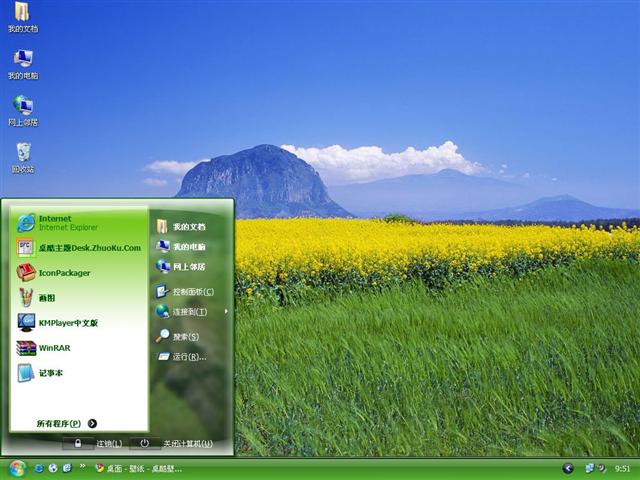Image resolution: width=640 pixels, height=480 pixels.
Task: Open the 我的文档 desktop icon
Action: [22, 17]
